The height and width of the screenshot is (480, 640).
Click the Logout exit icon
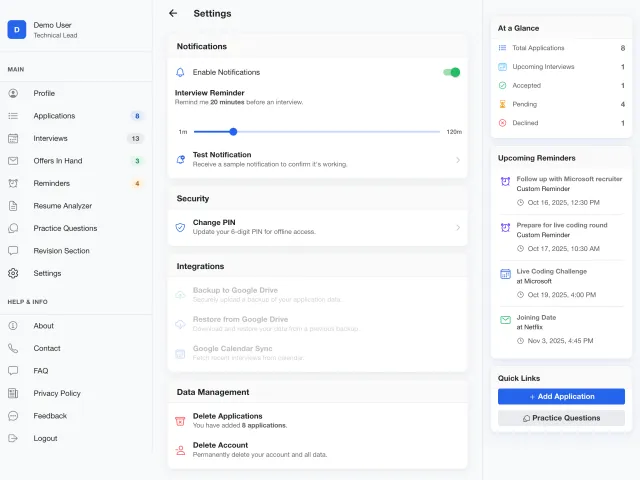(x=13, y=438)
